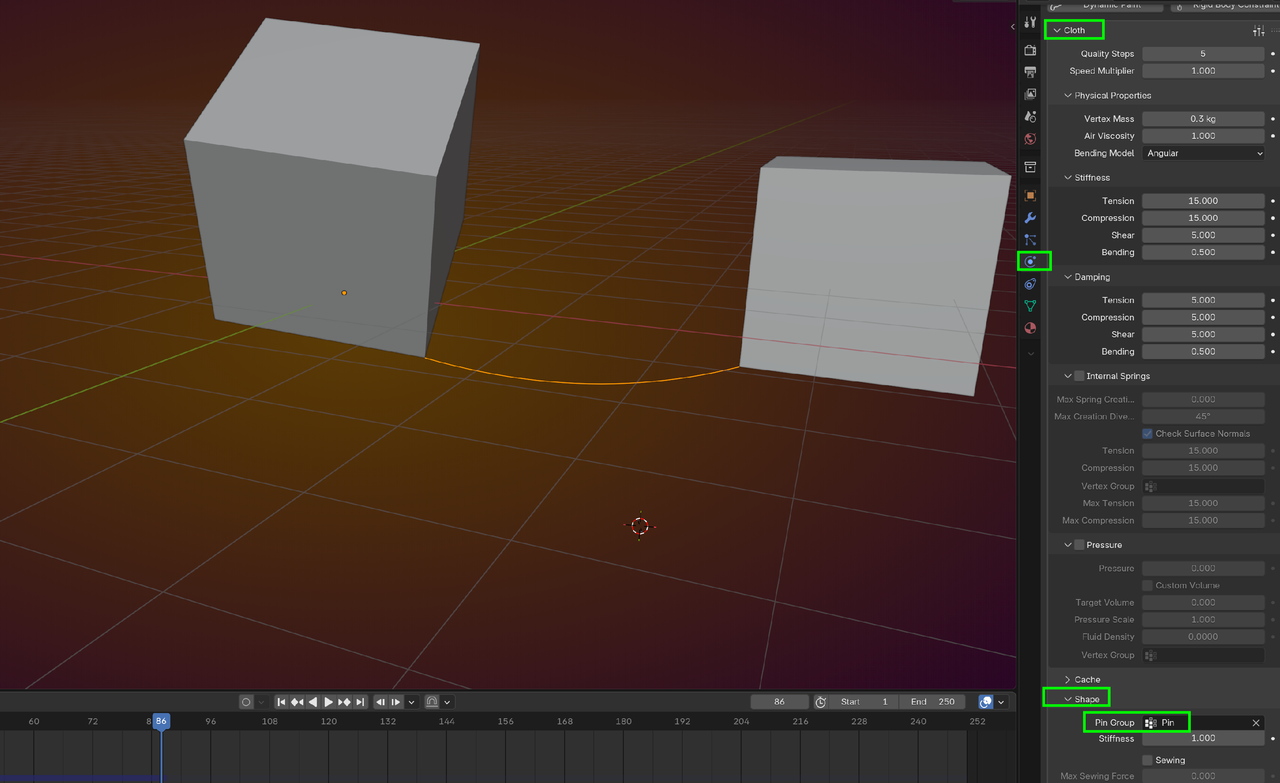Image resolution: width=1280 pixels, height=783 pixels.
Task: Click the current frame number field
Action: (779, 702)
